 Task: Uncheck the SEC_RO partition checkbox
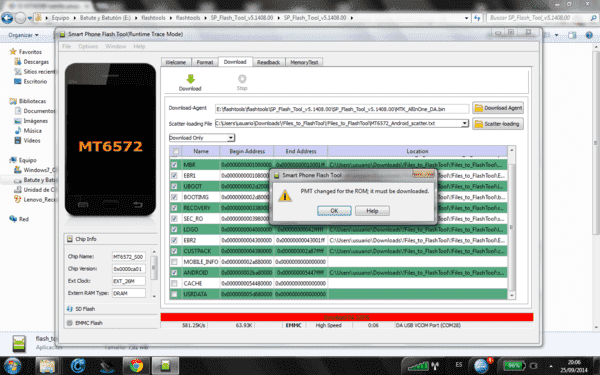click(x=174, y=218)
